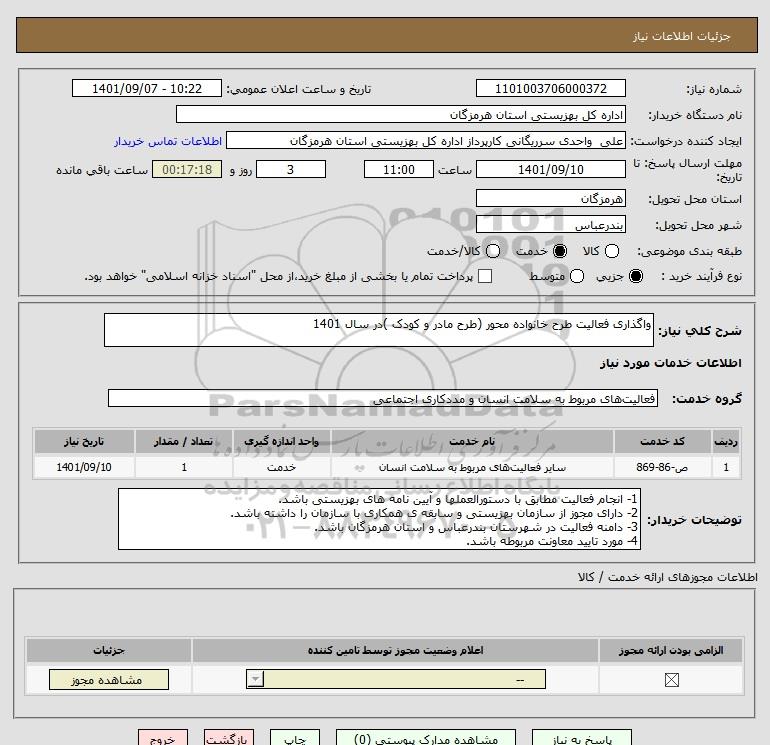Viewport: 770px width, 745px height.
Task: Click the خروج exit button
Action: pyautogui.click(x=163, y=738)
